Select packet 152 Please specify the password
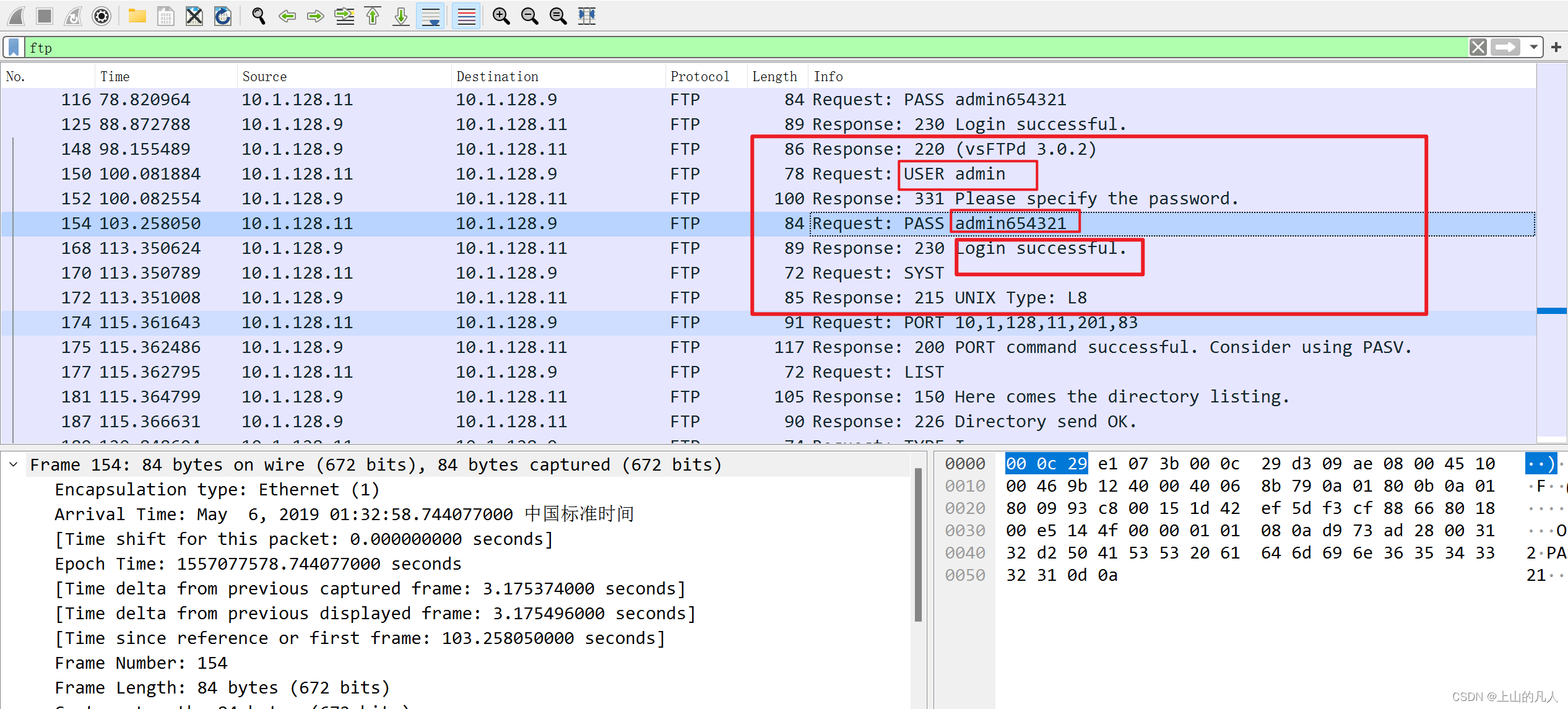Image resolution: width=1568 pixels, height=709 pixels. point(768,199)
